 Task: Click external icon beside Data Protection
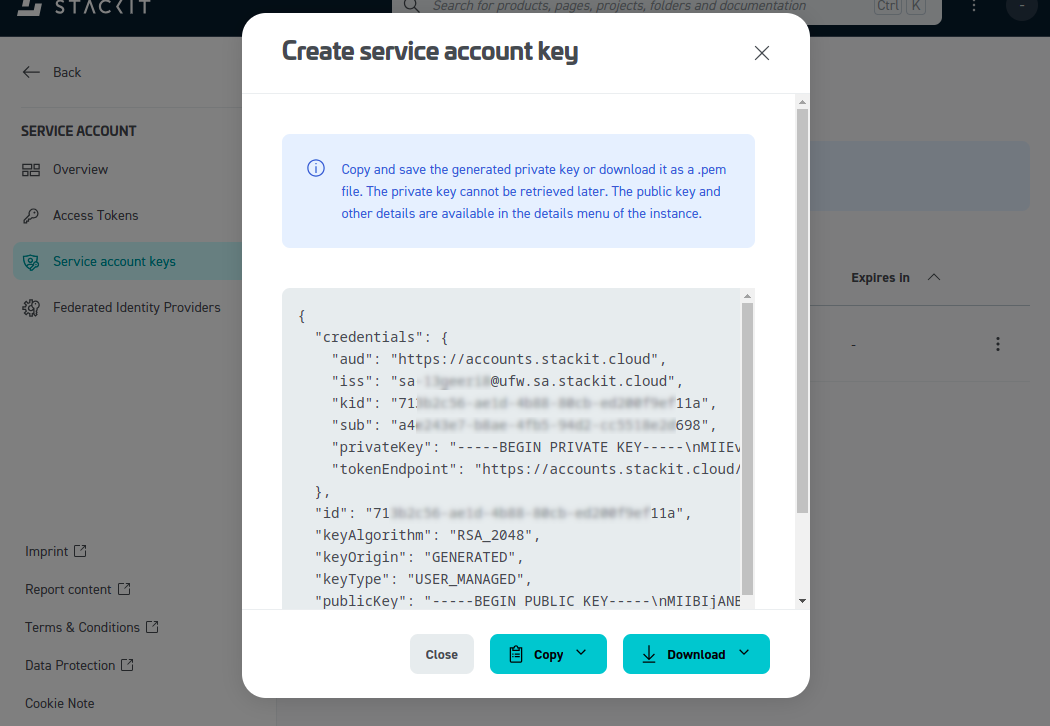tap(127, 665)
